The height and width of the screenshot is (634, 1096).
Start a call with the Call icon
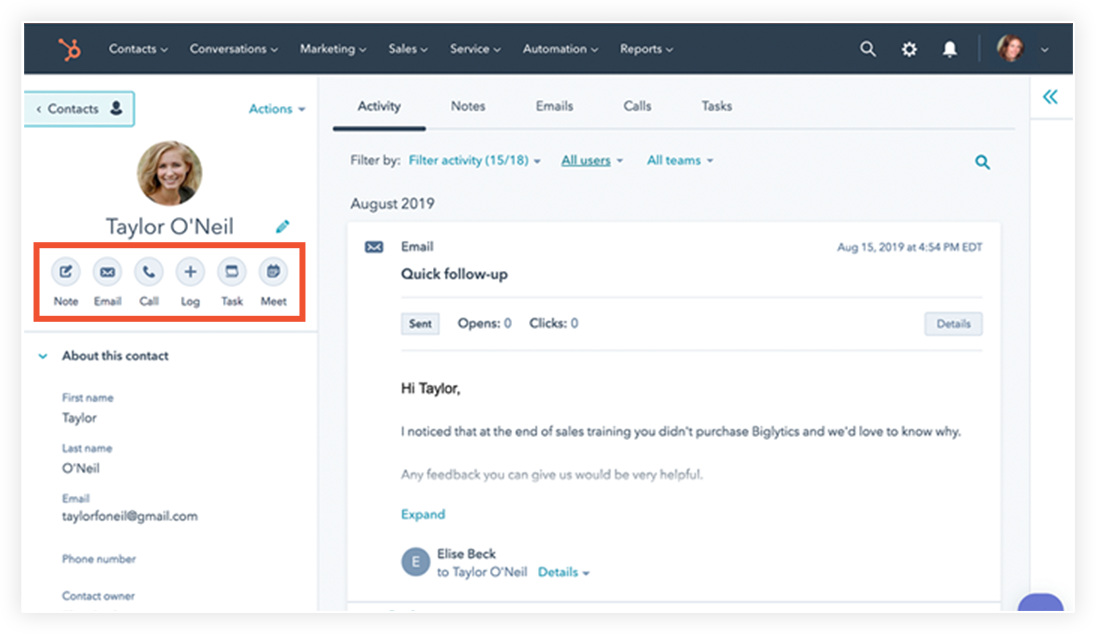pyautogui.click(x=148, y=271)
